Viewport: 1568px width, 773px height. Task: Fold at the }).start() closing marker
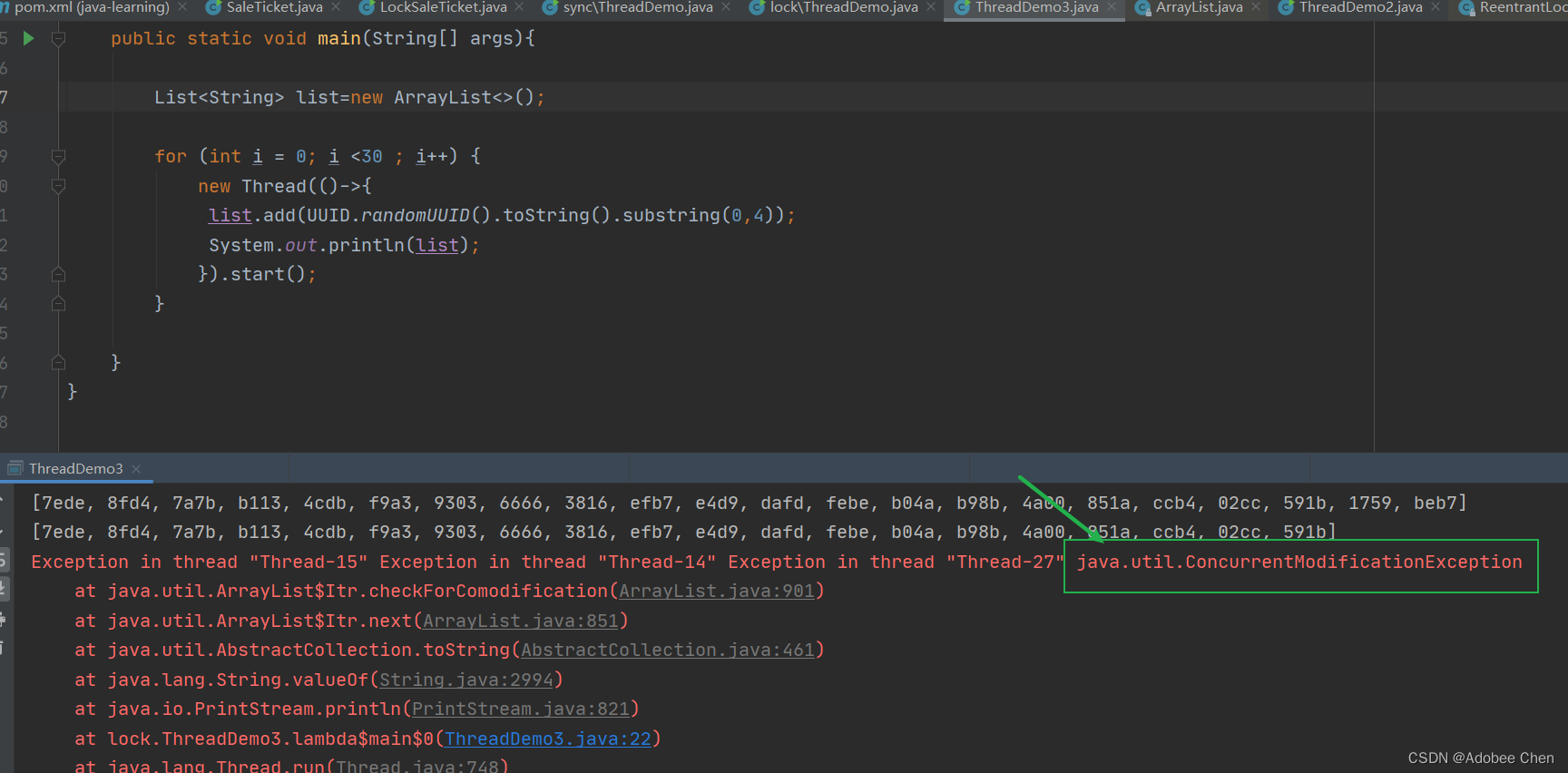pos(58,274)
